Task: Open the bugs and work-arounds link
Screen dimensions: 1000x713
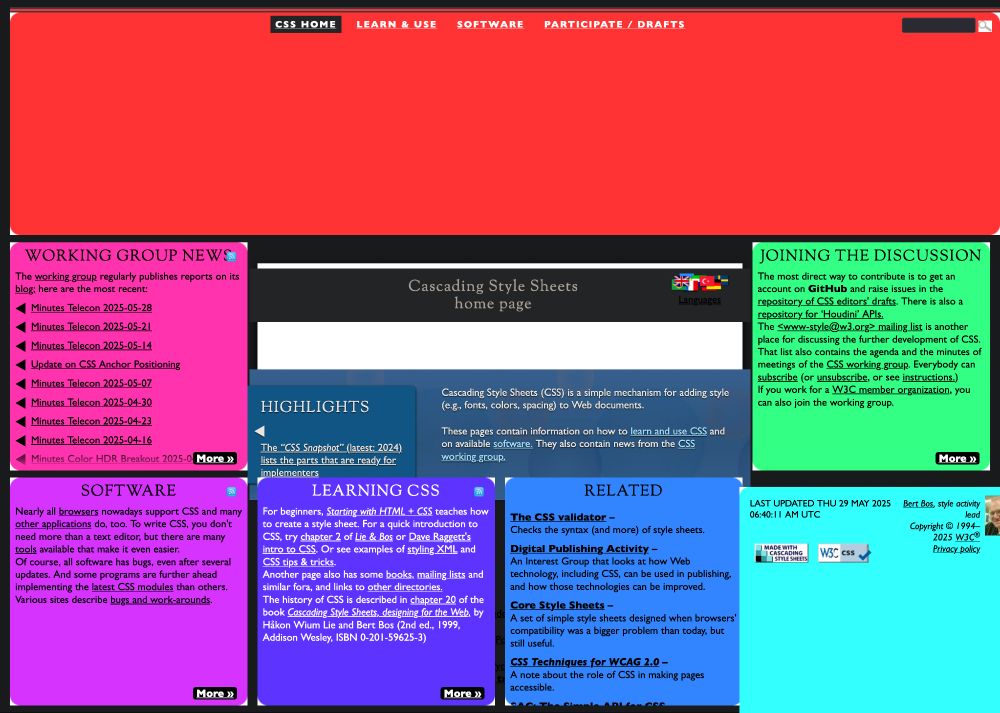Action: 160,599
